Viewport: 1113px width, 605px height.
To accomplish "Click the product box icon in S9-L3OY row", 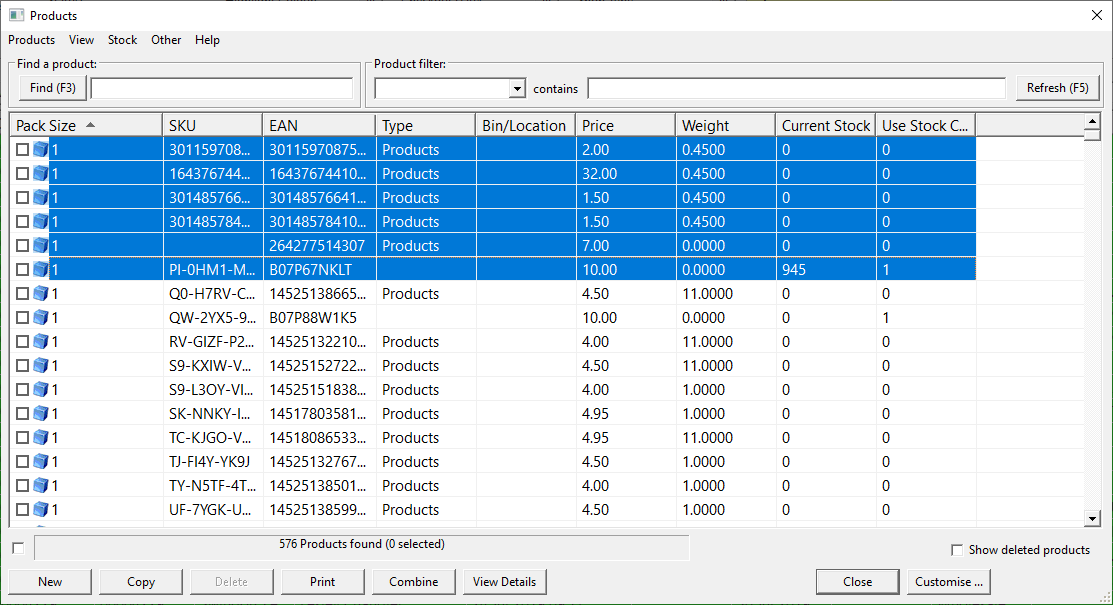I will pyautogui.click(x=41, y=390).
